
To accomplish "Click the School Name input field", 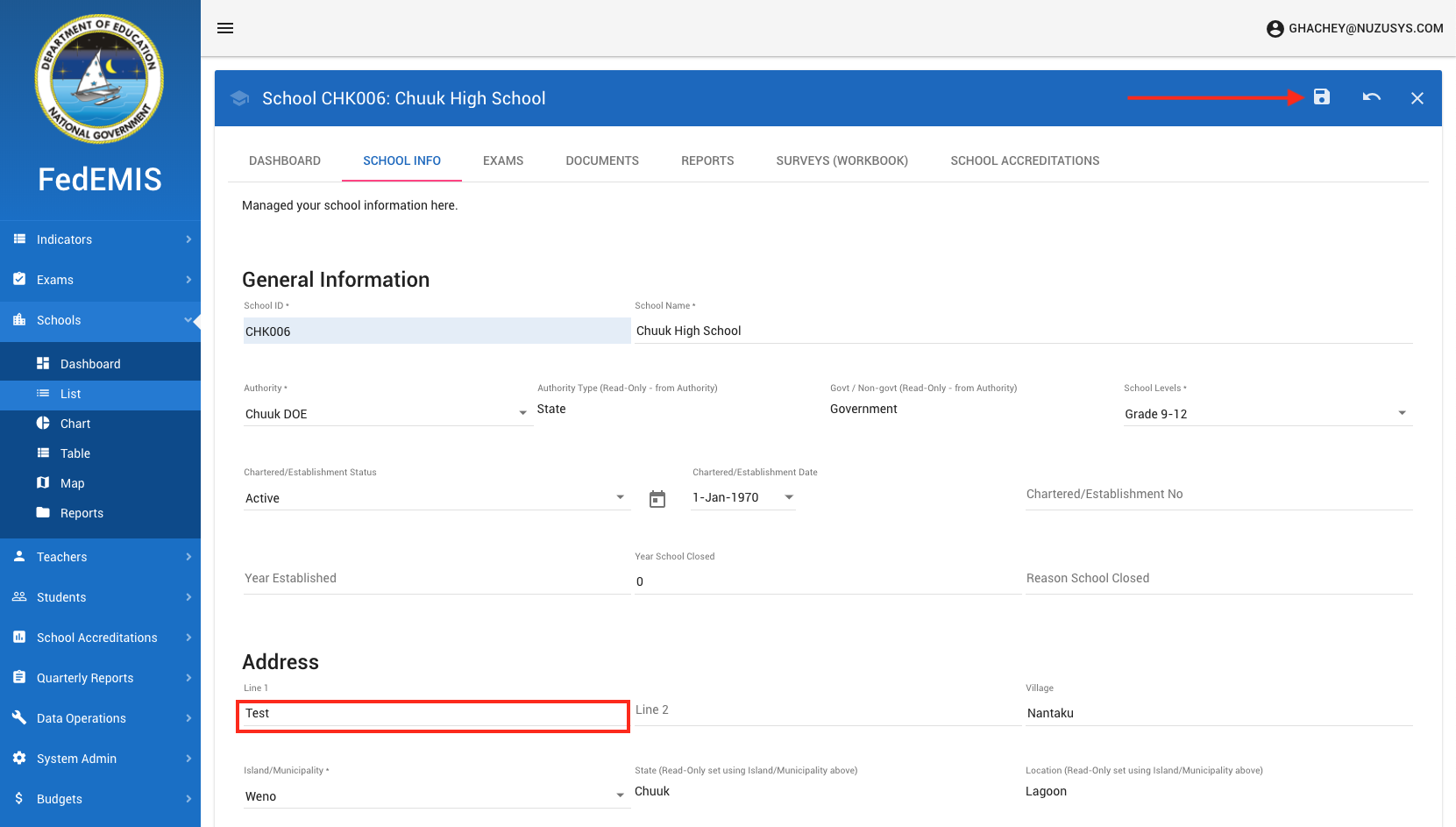I will tap(1022, 331).
